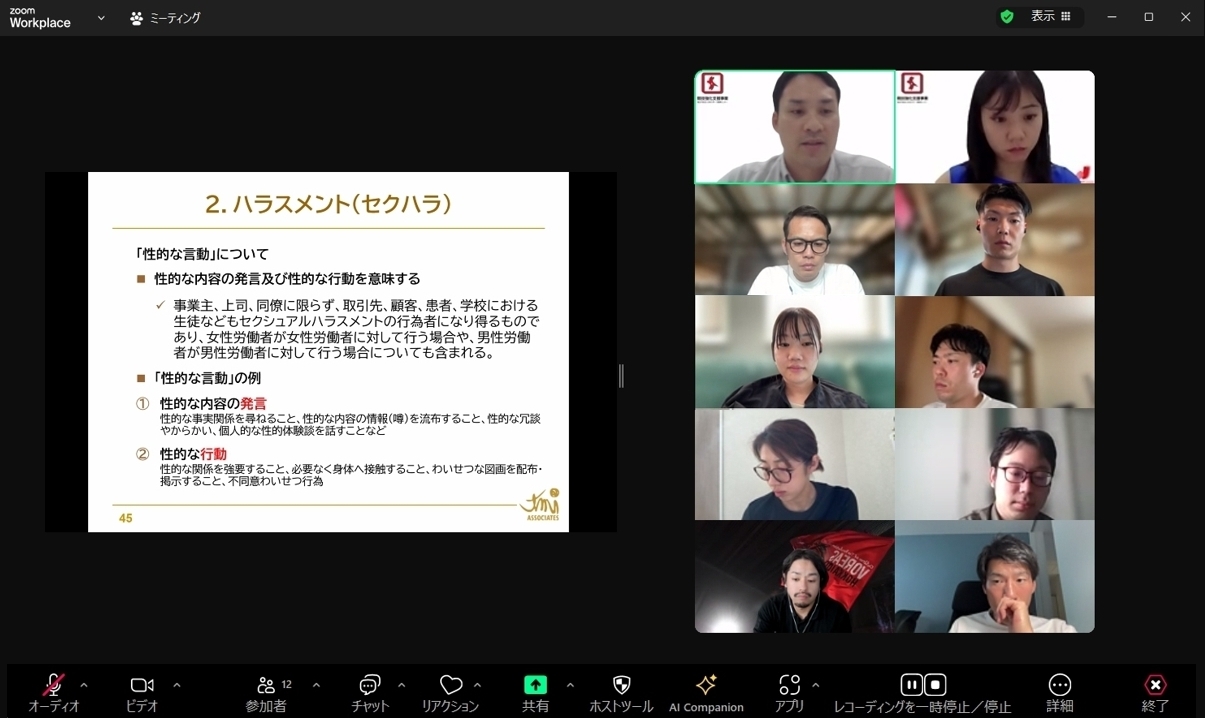Expand chat options chevron beside チャット
This screenshot has width=1205, height=718.
tap(401, 685)
